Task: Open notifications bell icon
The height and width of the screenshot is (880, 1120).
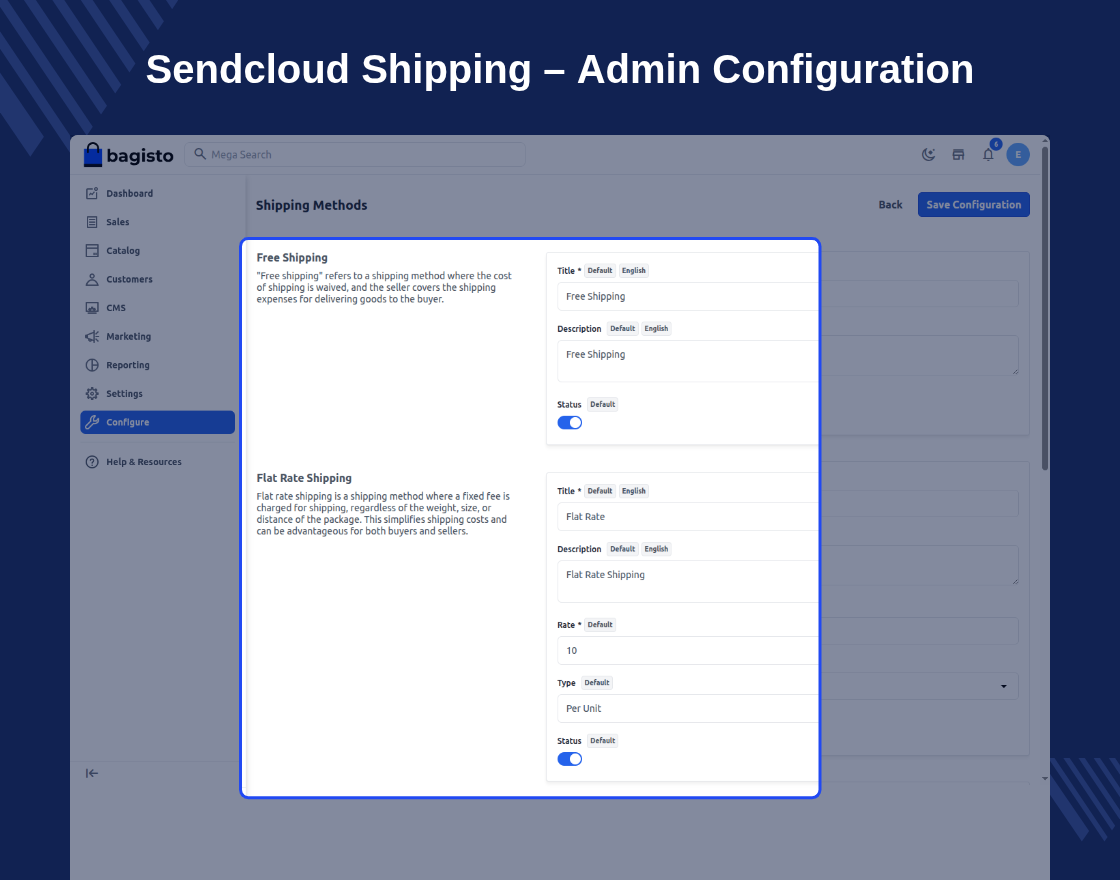Action: [x=988, y=154]
